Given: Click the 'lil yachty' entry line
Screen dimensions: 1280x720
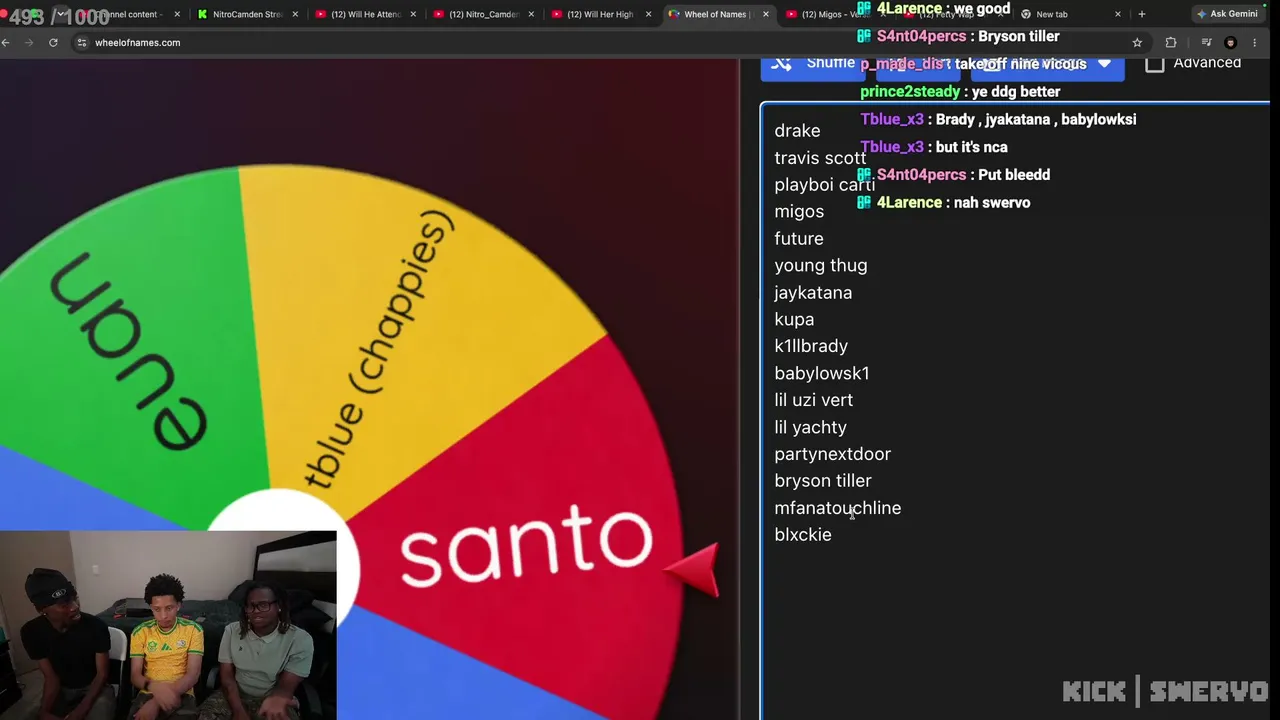Looking at the screenshot, I should click(x=810, y=427).
